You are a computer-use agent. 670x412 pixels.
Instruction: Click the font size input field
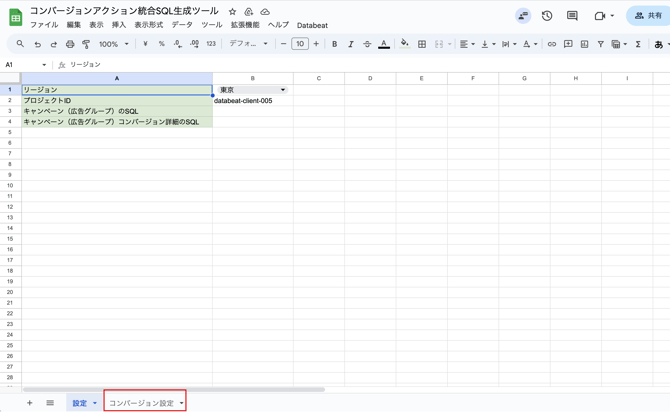(299, 44)
